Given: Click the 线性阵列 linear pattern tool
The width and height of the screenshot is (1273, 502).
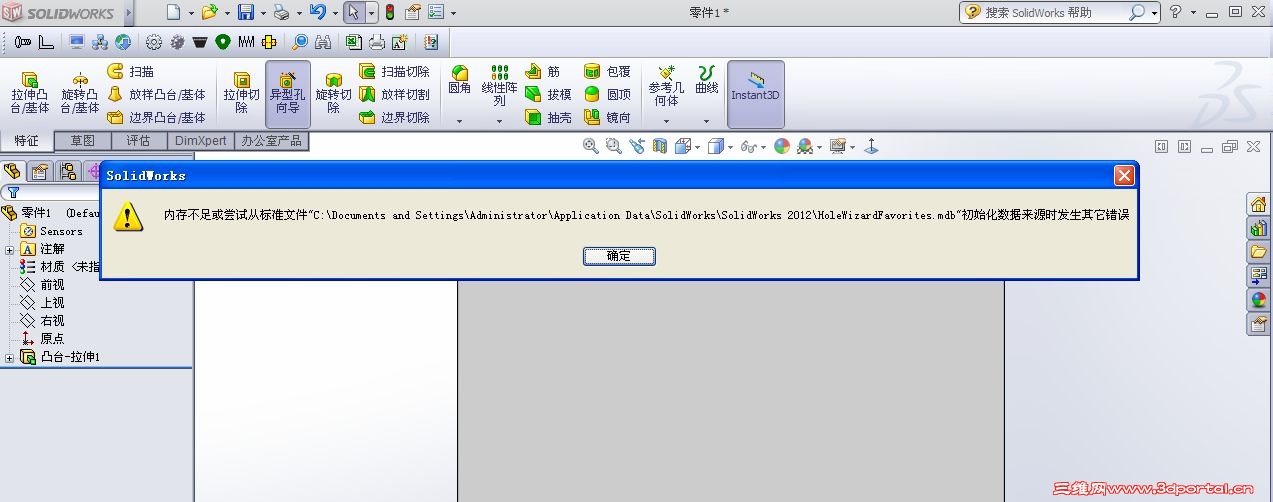Looking at the screenshot, I should pyautogui.click(x=499, y=86).
